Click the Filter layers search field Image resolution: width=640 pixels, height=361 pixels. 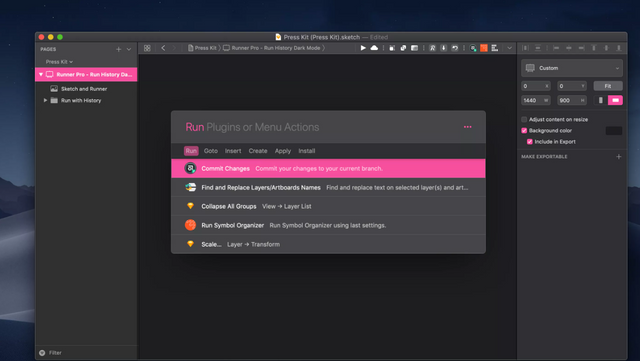pyautogui.click(x=86, y=353)
